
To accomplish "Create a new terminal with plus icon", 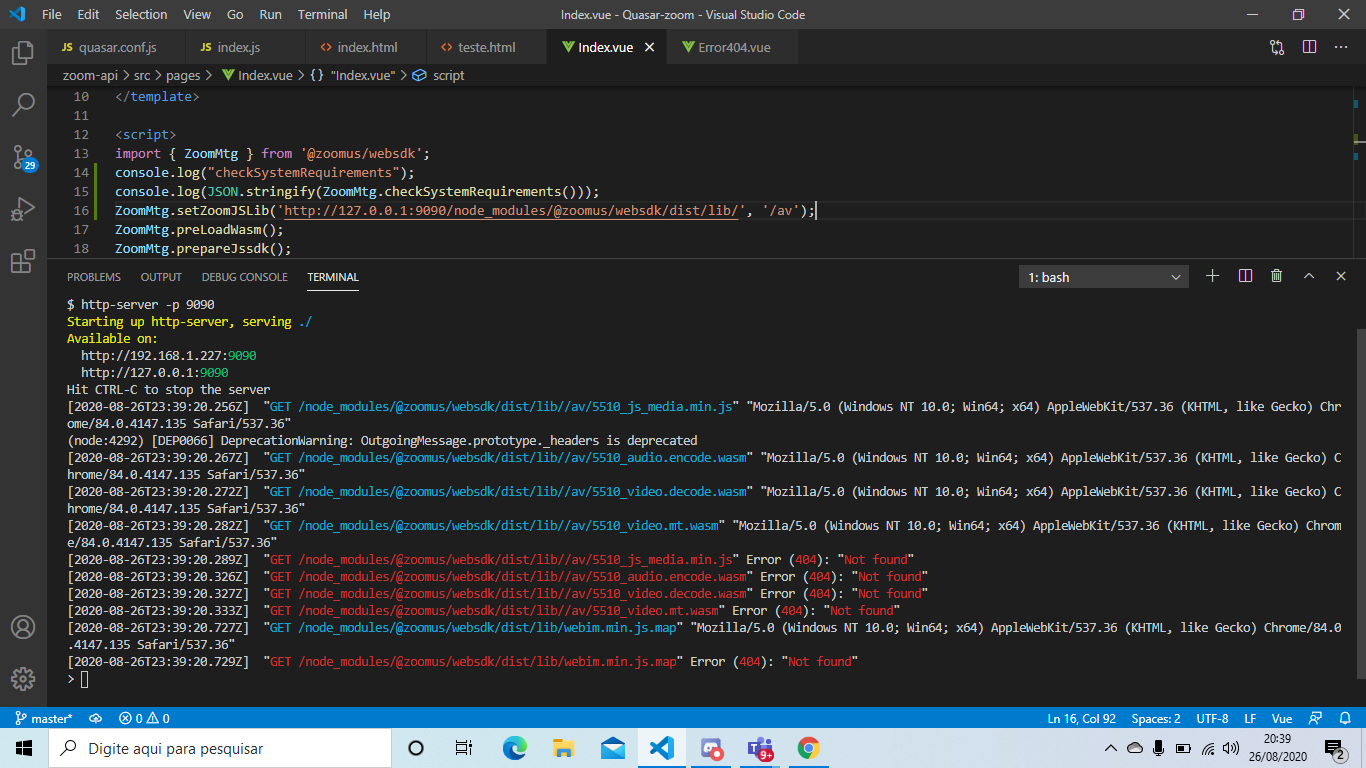I will click(1212, 276).
